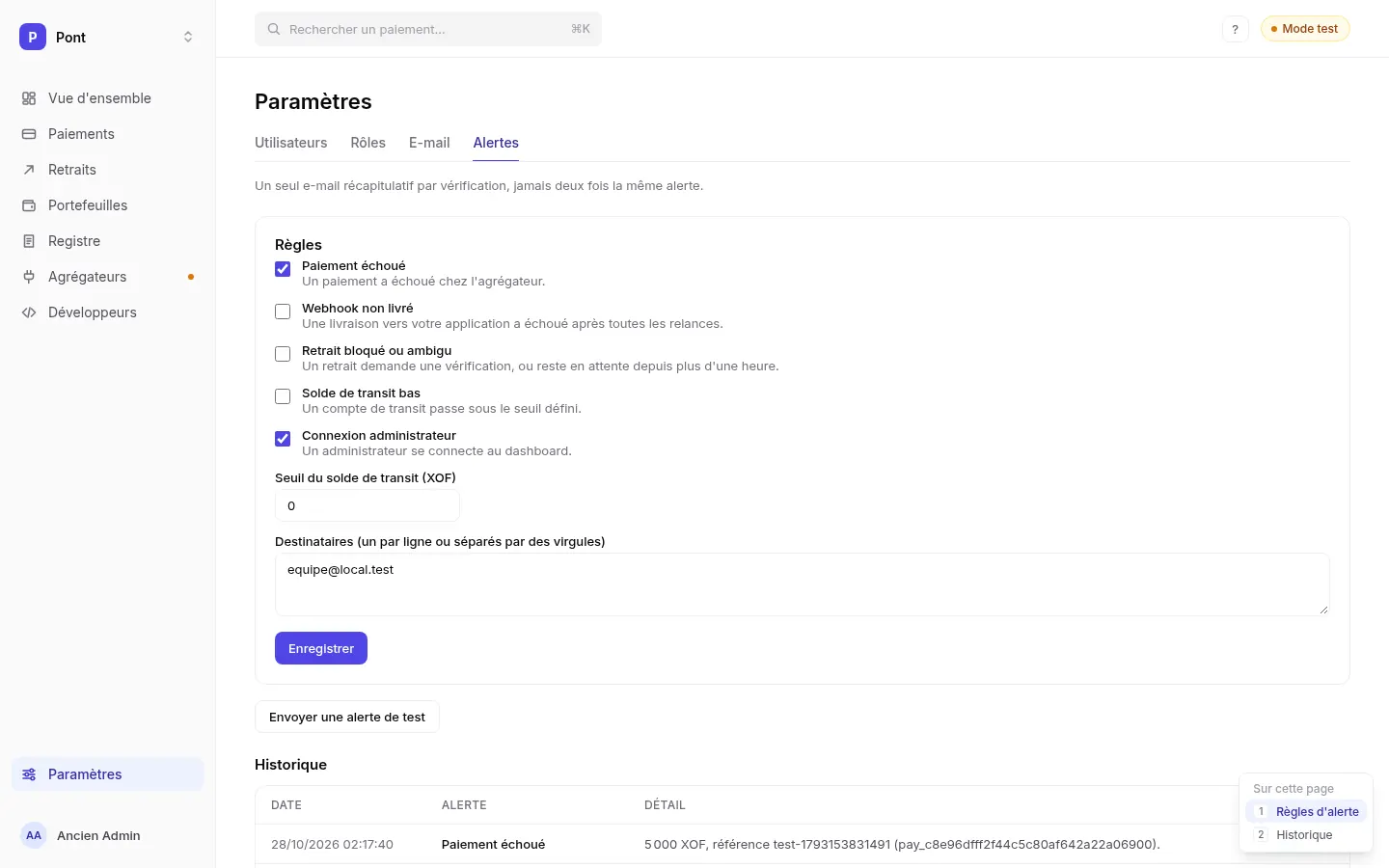Click the Pont logo icon
1389x868 pixels.
tap(33, 37)
